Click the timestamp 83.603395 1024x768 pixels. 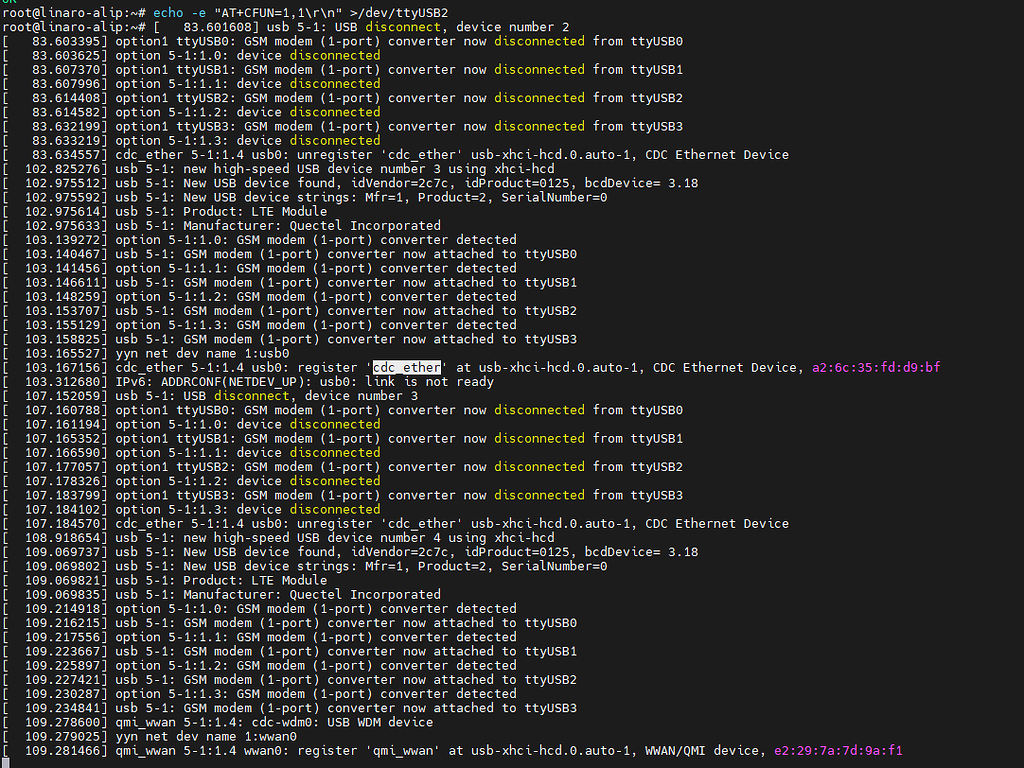click(66, 41)
